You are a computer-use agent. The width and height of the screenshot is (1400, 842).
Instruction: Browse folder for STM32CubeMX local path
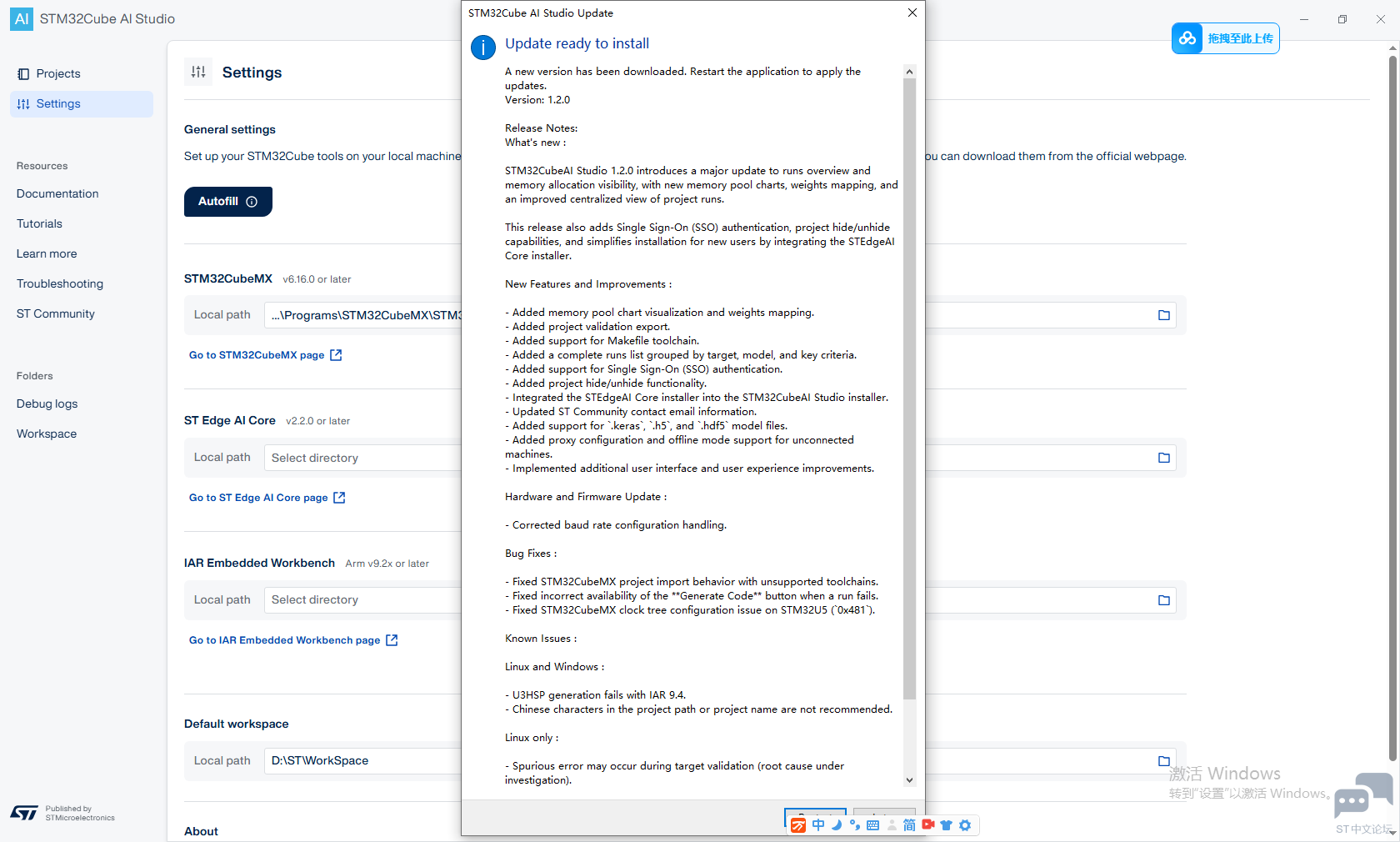pos(1164,315)
